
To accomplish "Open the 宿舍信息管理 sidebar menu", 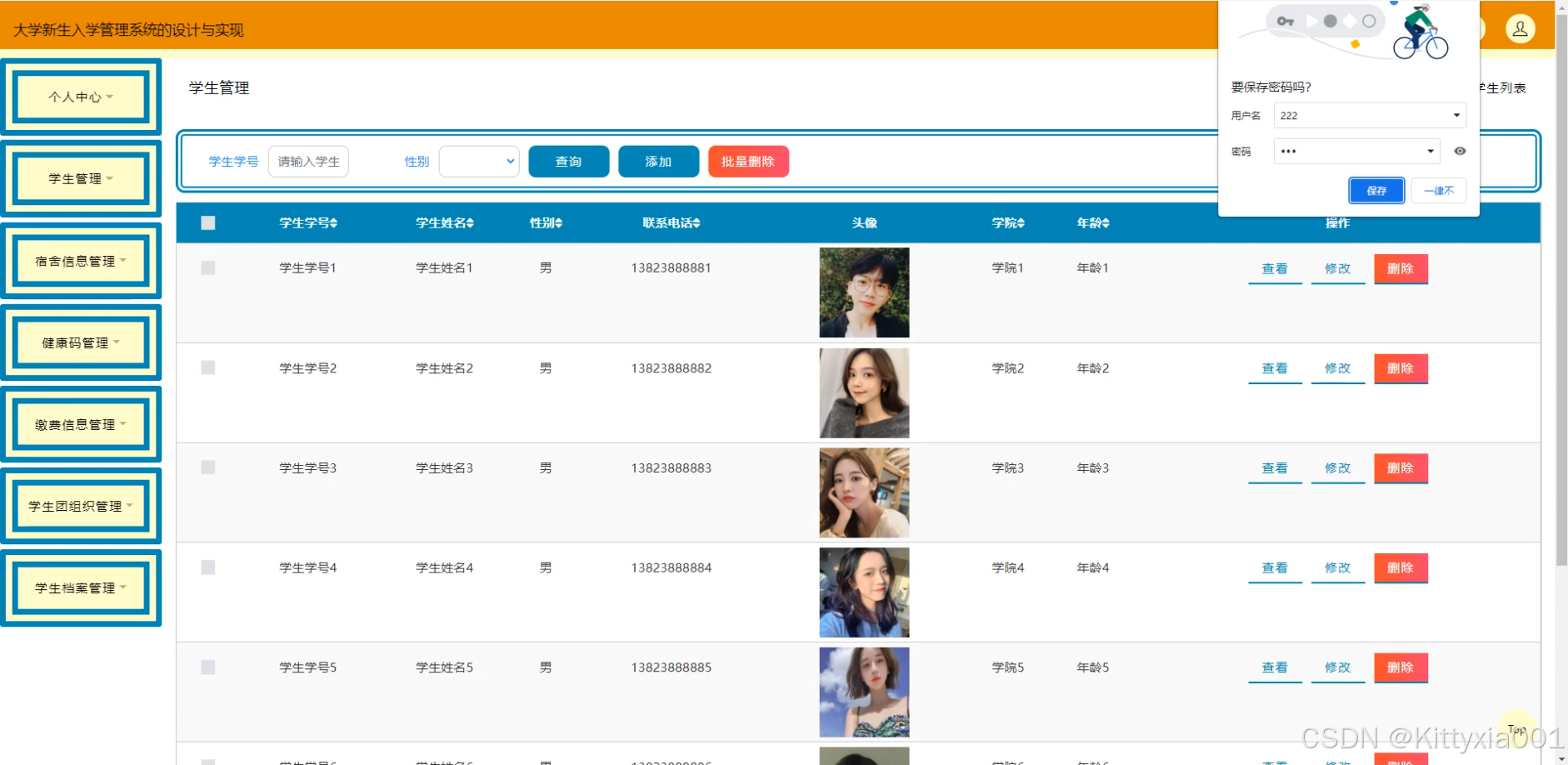I will [x=81, y=261].
